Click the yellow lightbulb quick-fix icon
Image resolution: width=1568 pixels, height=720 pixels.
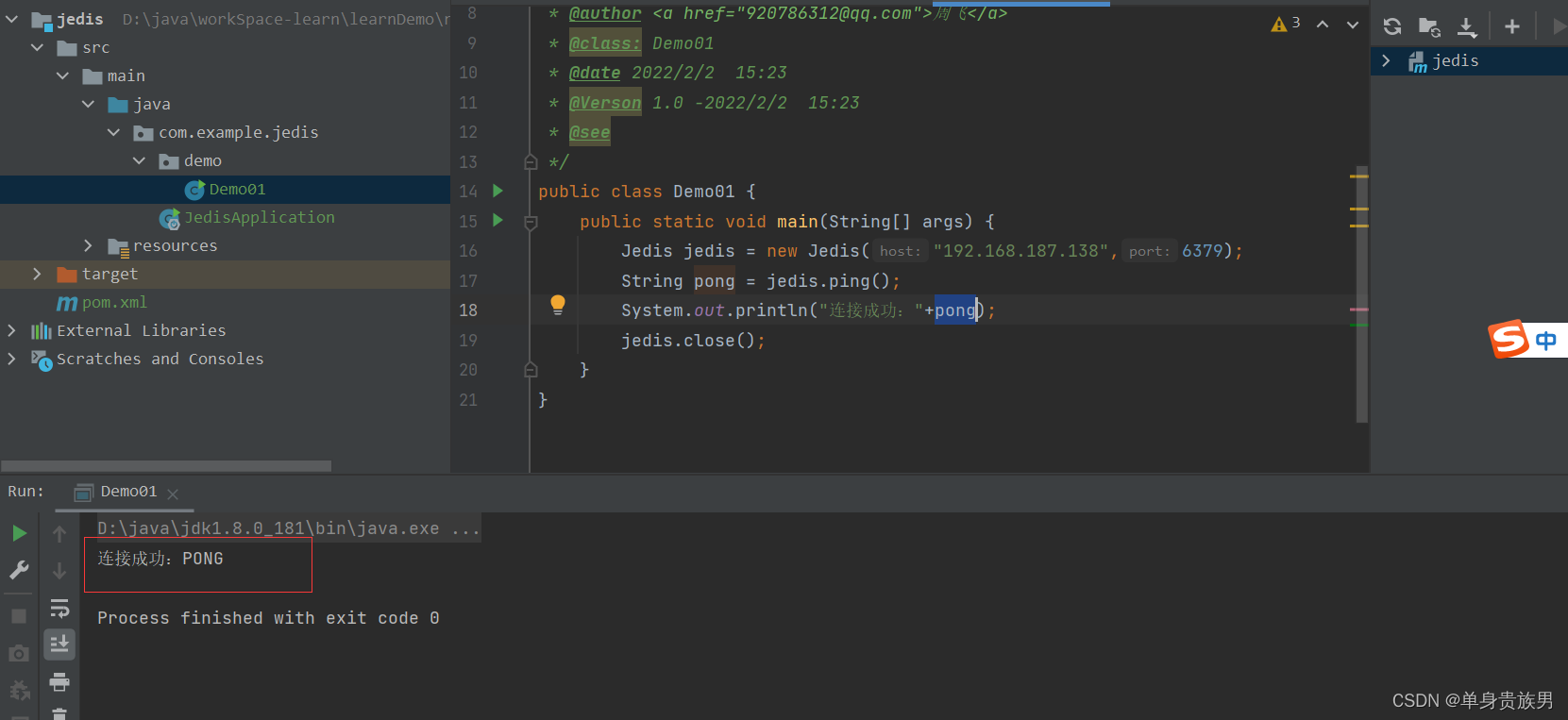pos(558,304)
